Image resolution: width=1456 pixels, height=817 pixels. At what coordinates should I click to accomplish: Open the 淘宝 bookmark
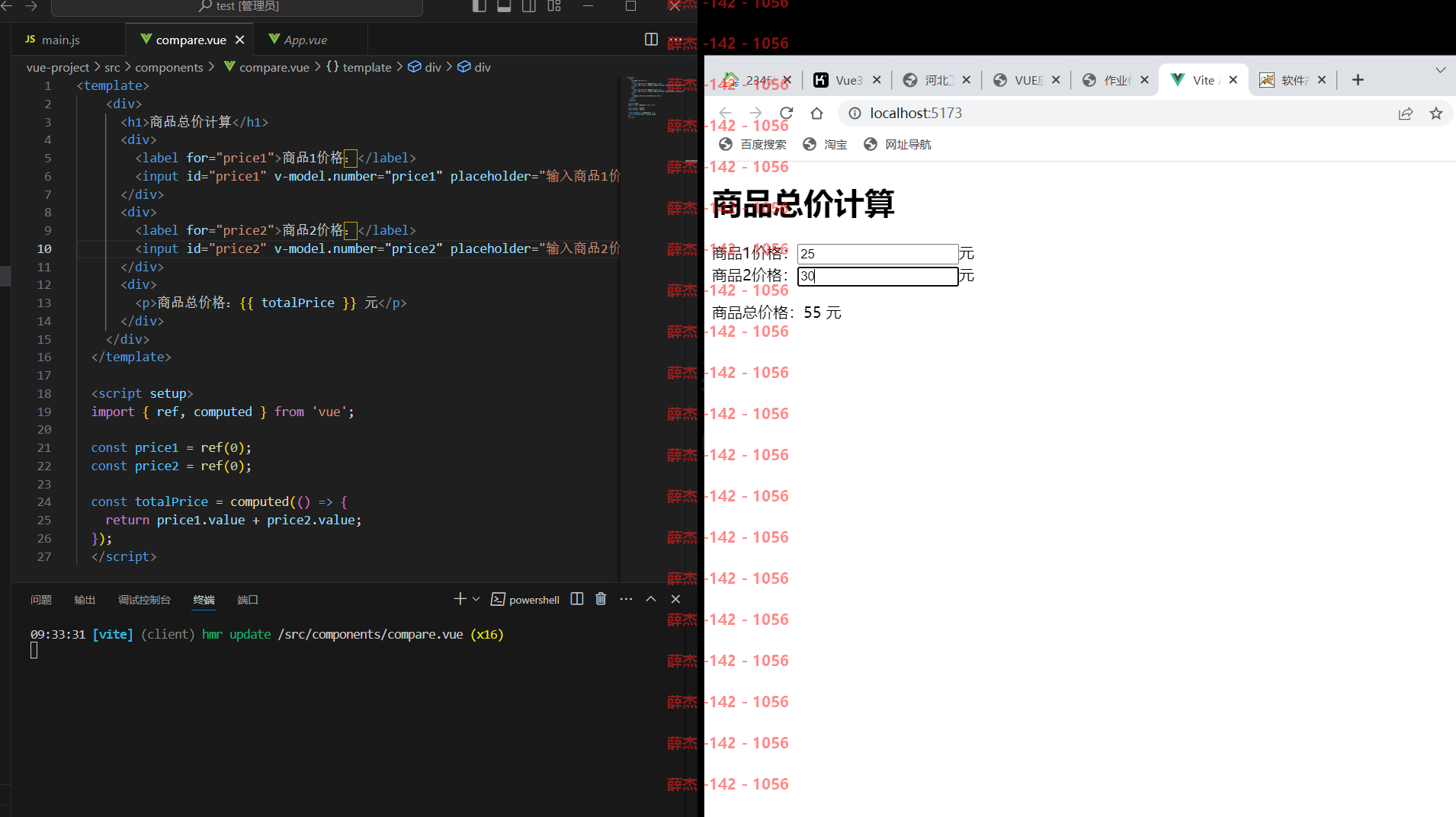(x=825, y=144)
